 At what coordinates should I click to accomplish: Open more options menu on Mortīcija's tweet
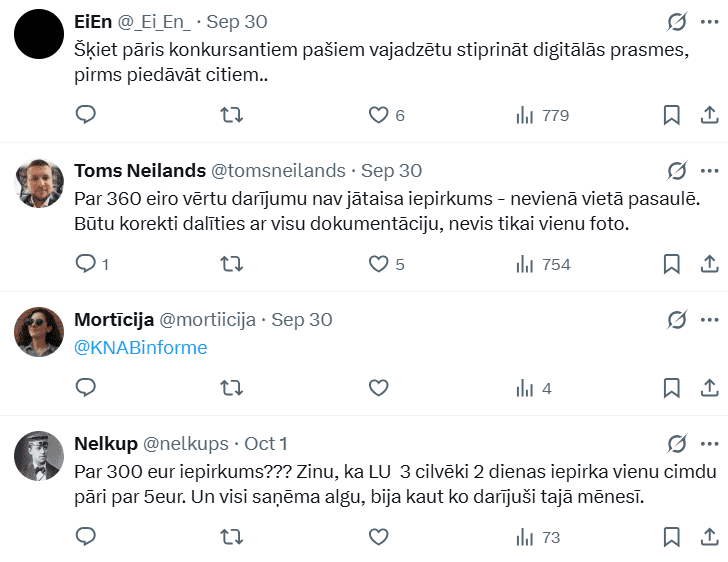[709, 320]
